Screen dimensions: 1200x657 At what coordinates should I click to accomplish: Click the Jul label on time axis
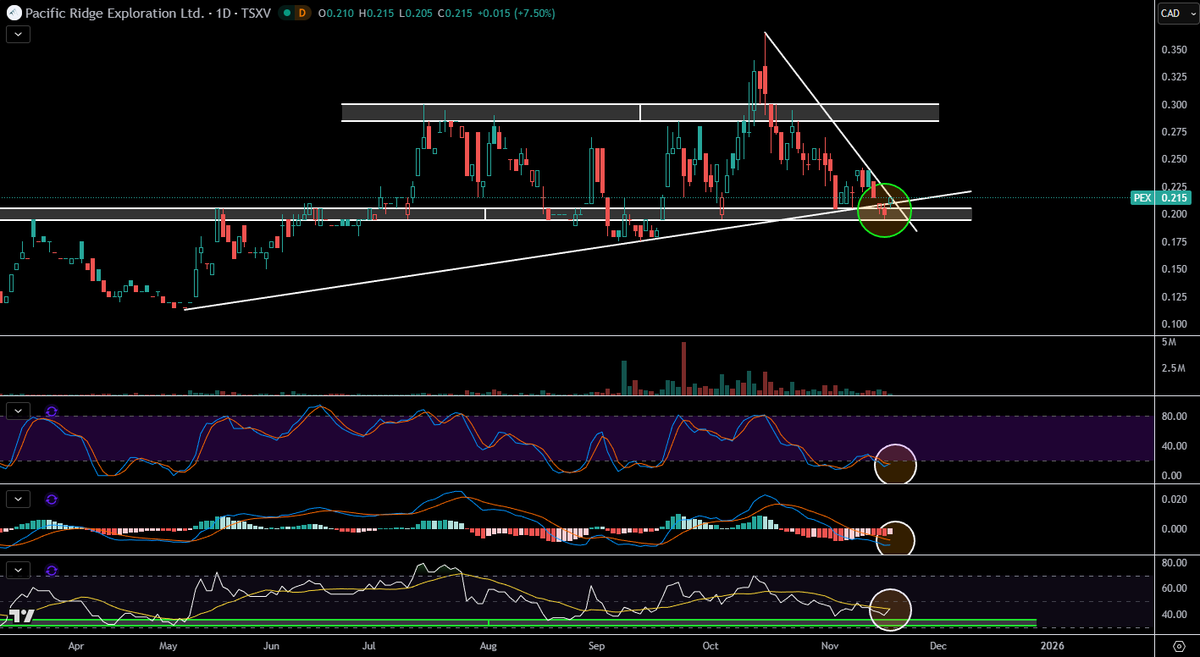coord(369,646)
